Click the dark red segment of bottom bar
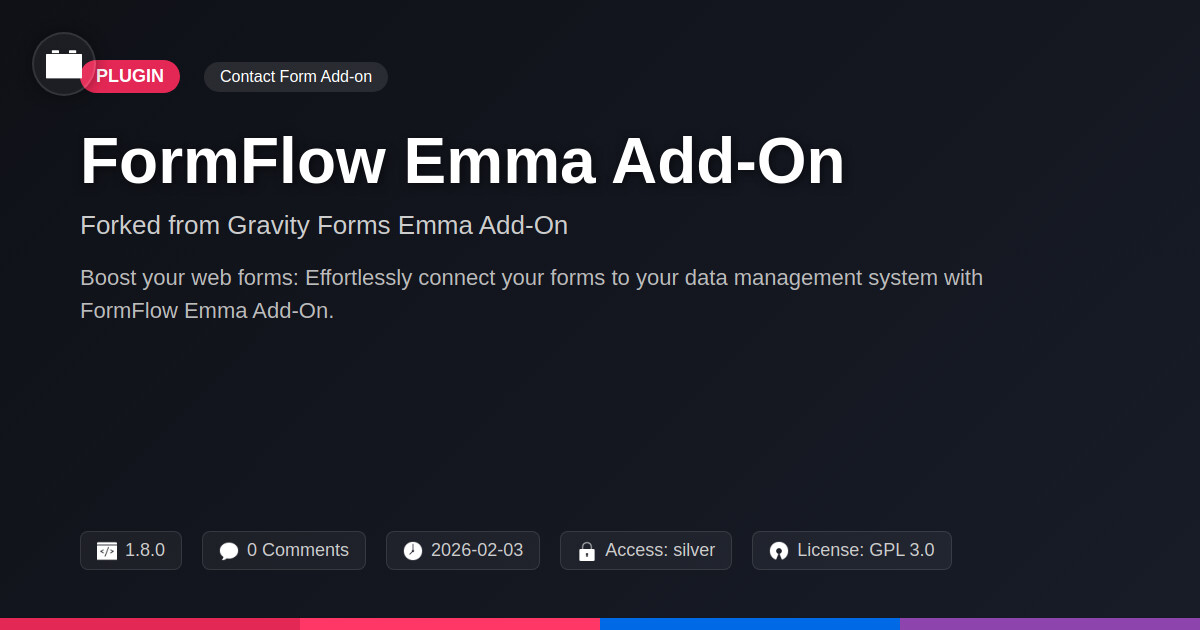Image resolution: width=1200 pixels, height=630 pixels. [150, 624]
